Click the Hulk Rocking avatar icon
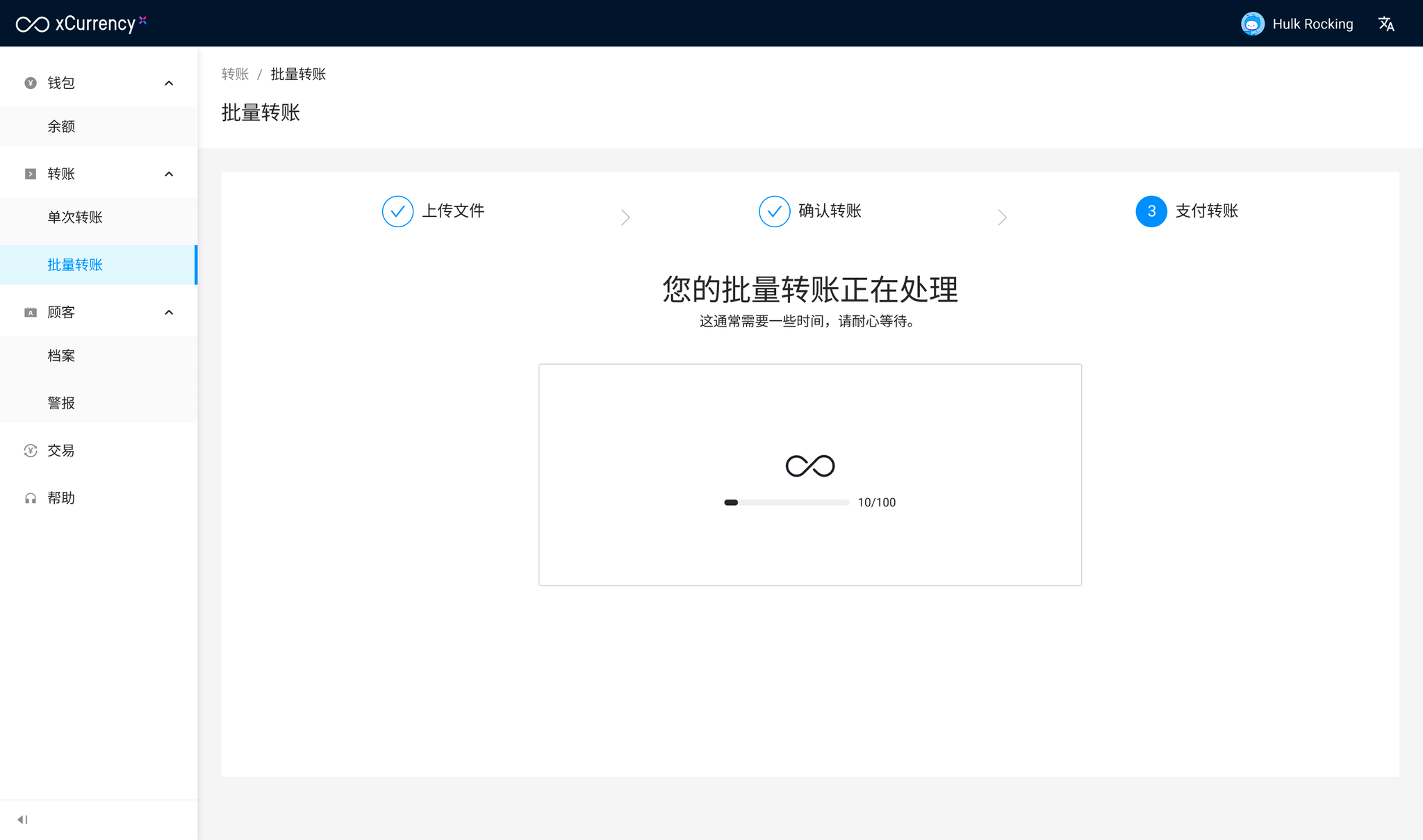The width and height of the screenshot is (1423, 840). tap(1252, 24)
